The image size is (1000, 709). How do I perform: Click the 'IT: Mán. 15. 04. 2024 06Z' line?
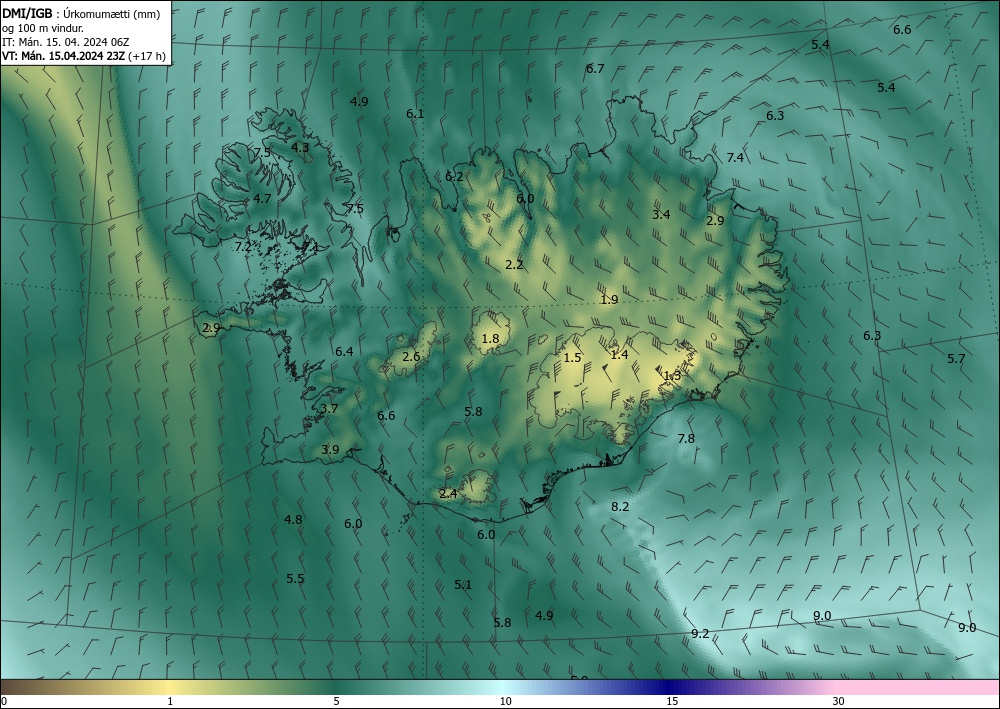pos(66,42)
